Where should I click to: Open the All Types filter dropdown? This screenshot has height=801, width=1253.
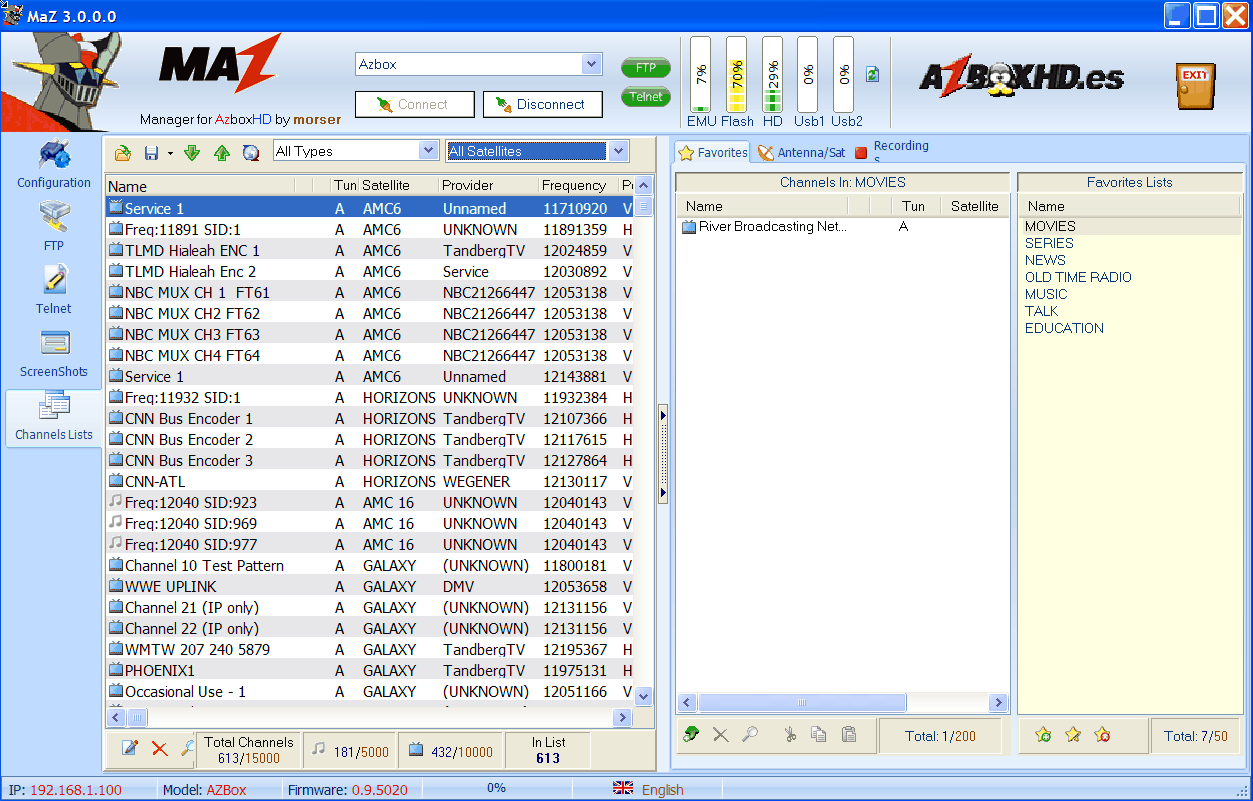point(429,151)
